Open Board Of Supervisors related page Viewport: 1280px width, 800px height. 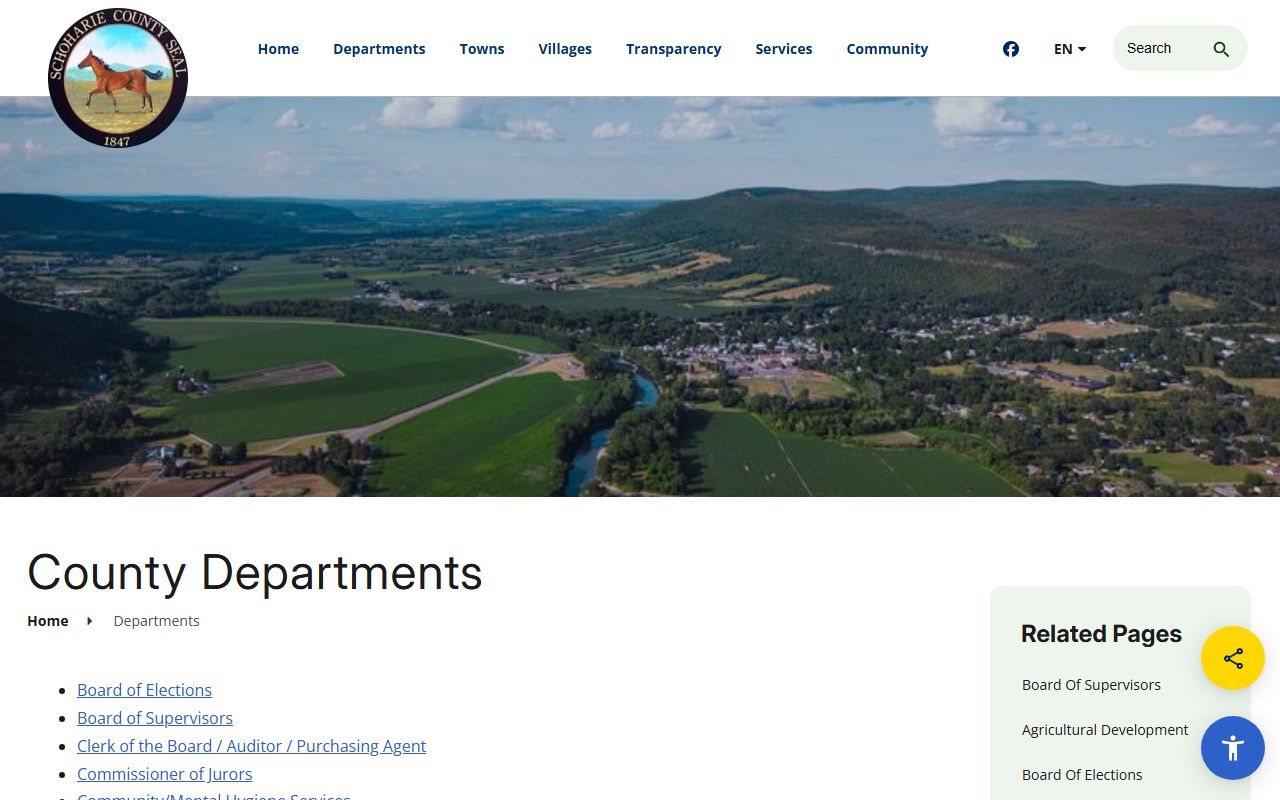[1091, 685]
